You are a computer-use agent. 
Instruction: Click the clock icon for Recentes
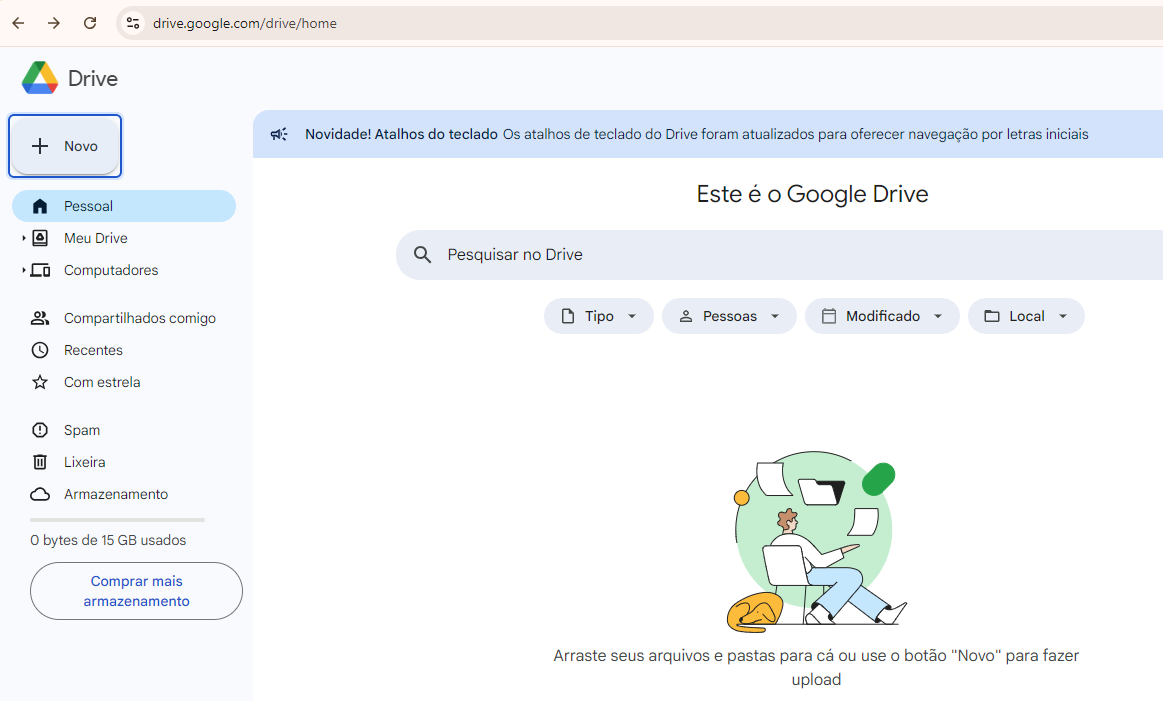click(40, 350)
